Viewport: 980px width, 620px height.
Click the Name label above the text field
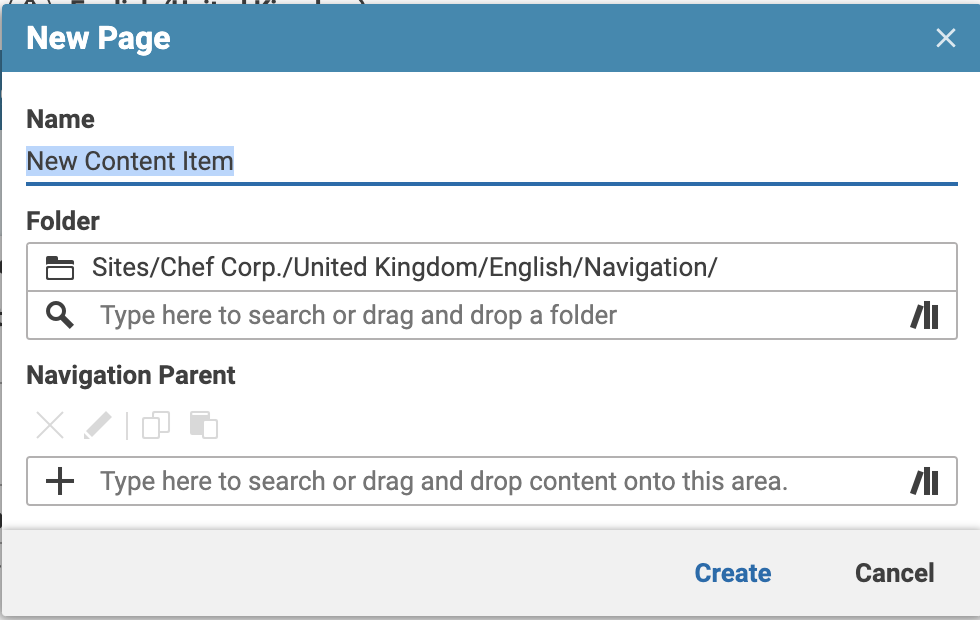[x=60, y=119]
